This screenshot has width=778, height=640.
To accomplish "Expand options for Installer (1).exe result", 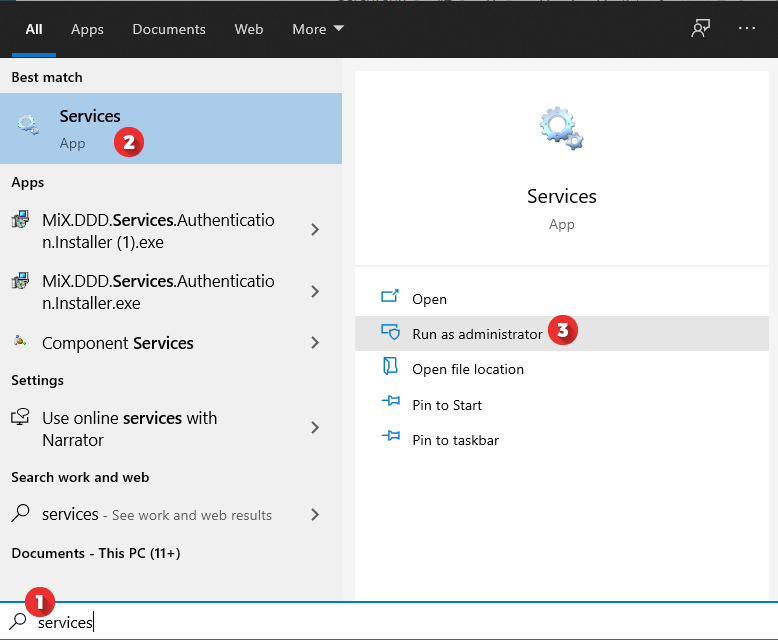I will (315, 230).
